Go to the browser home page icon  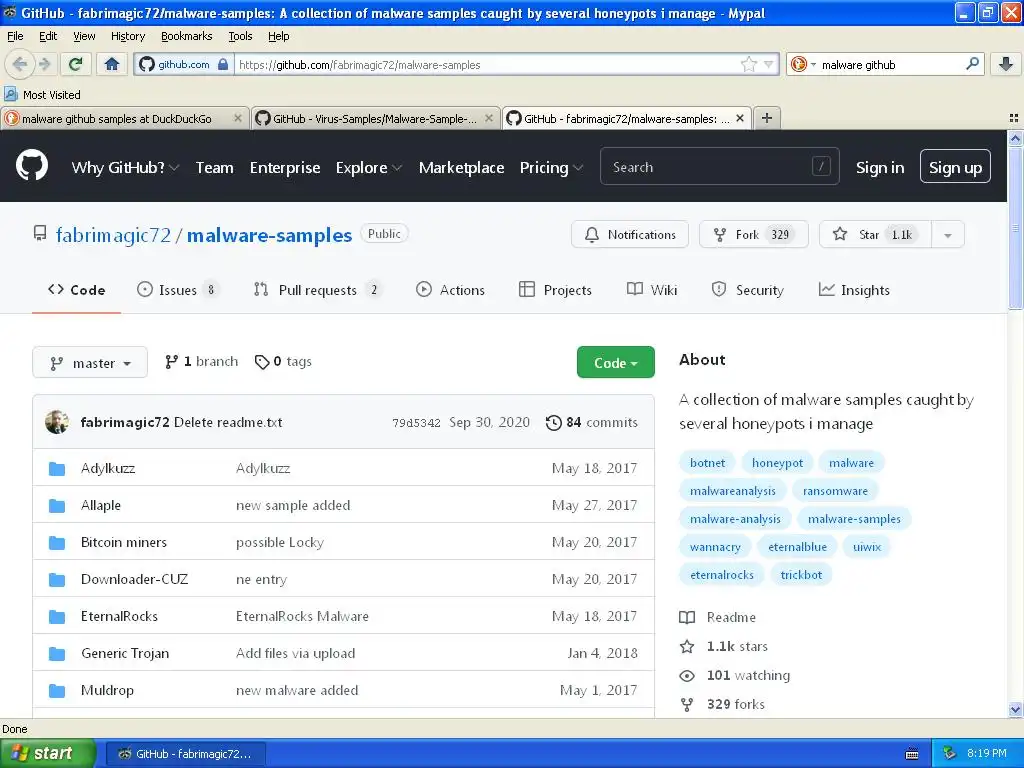pyautogui.click(x=112, y=64)
